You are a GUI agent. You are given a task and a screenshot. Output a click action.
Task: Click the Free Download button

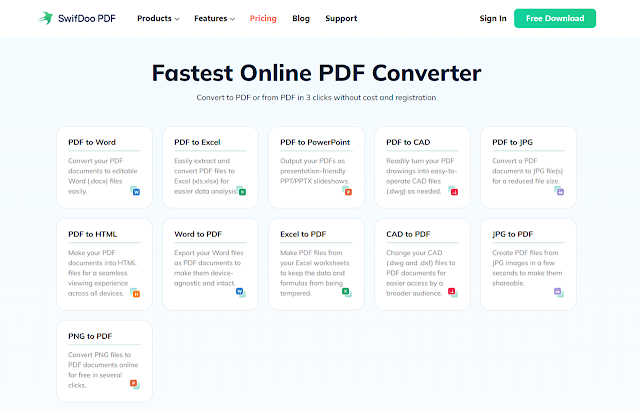click(555, 18)
